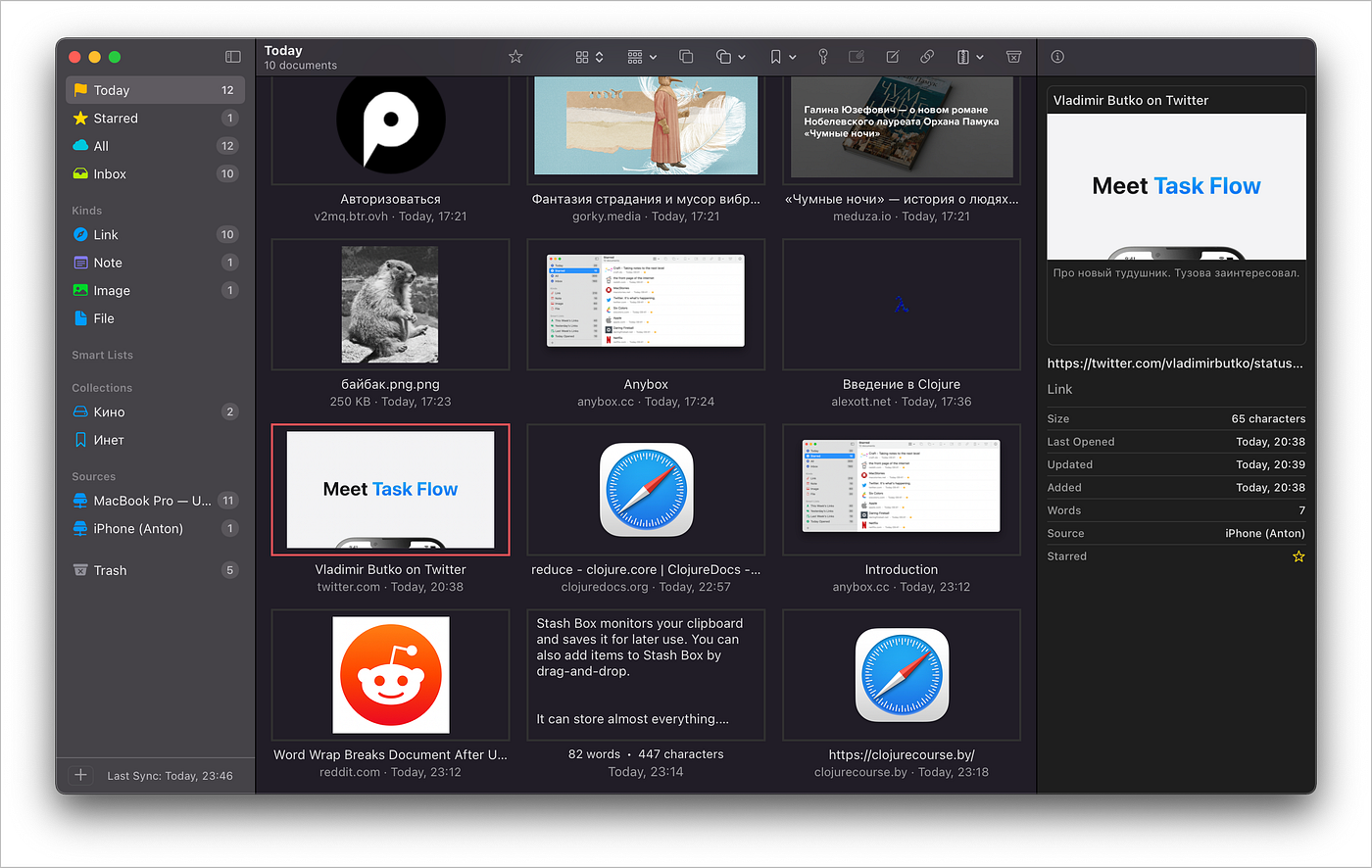Viewport: 1372px width, 868px height.
Task: Select the reduce - clojure.core ClojureDocs item
Action: pyautogui.click(x=646, y=490)
